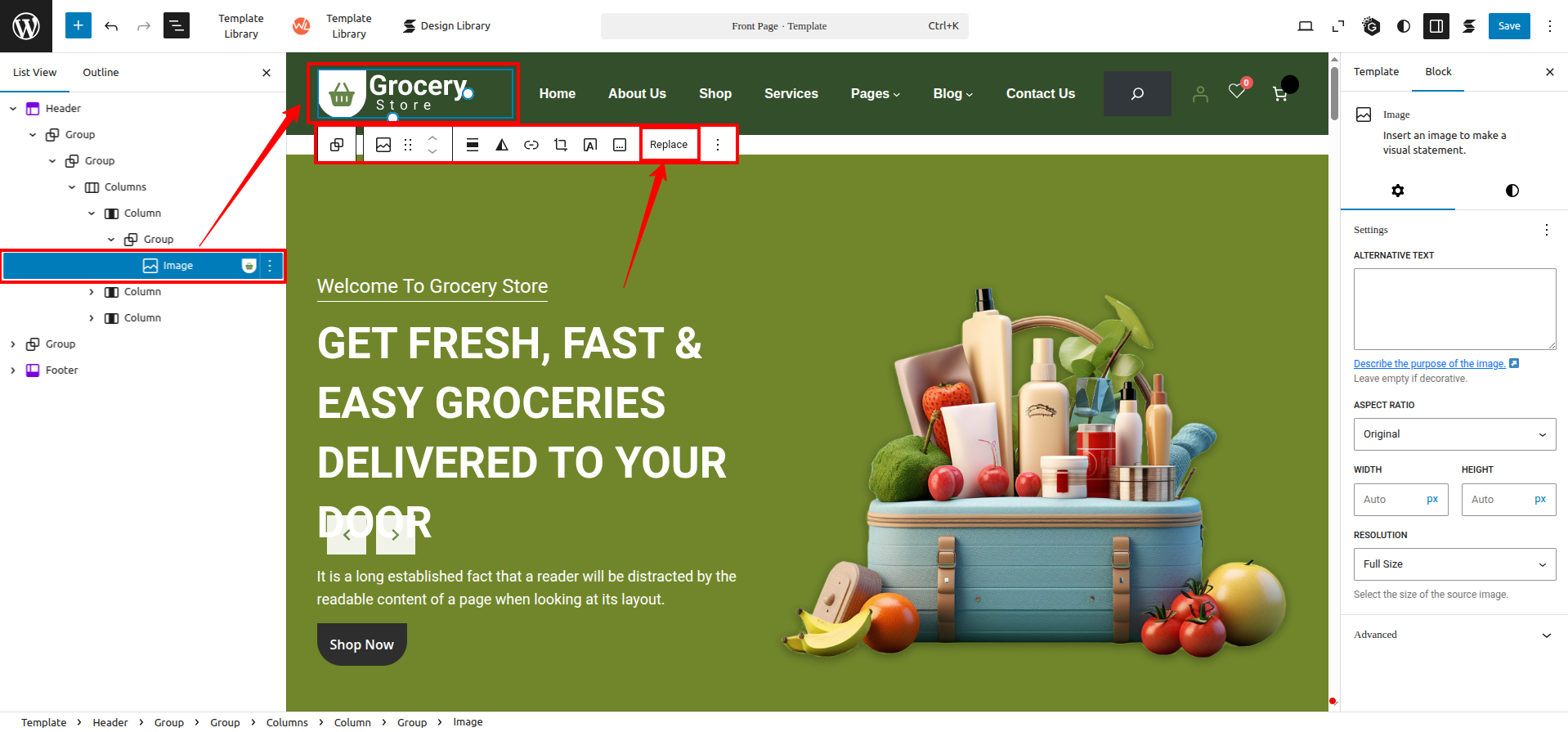
Task: Click the Replace image button
Action: (669, 145)
